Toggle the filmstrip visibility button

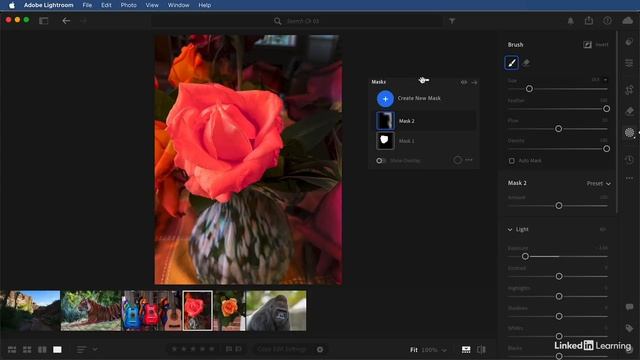pyautogui.click(x=466, y=349)
